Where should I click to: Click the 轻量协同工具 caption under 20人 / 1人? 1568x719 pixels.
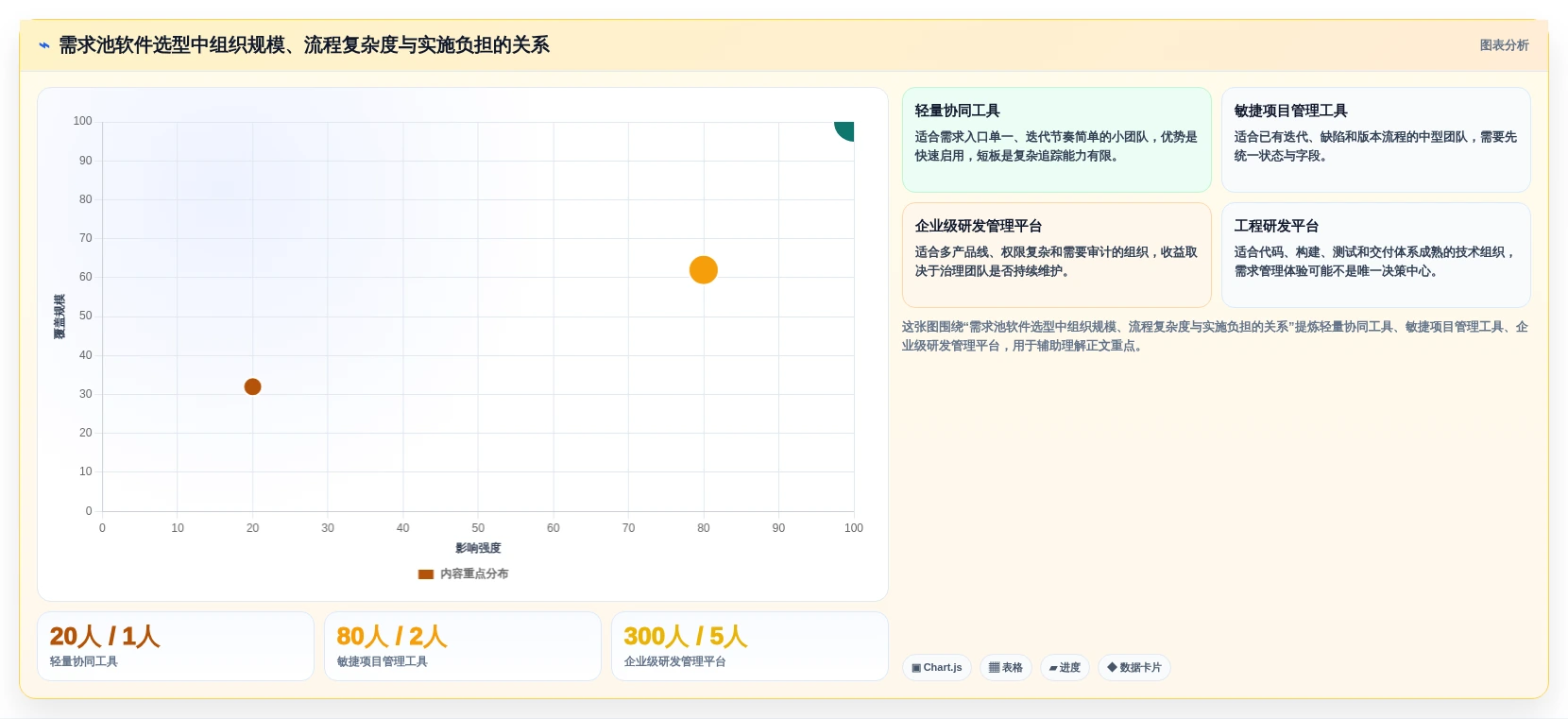tap(84, 661)
